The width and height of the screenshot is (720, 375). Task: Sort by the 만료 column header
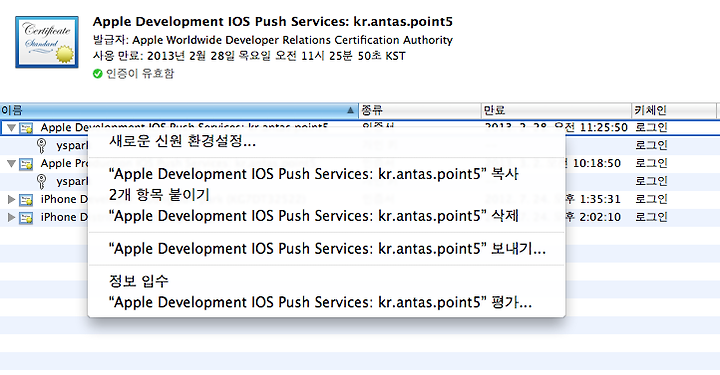[556, 110]
